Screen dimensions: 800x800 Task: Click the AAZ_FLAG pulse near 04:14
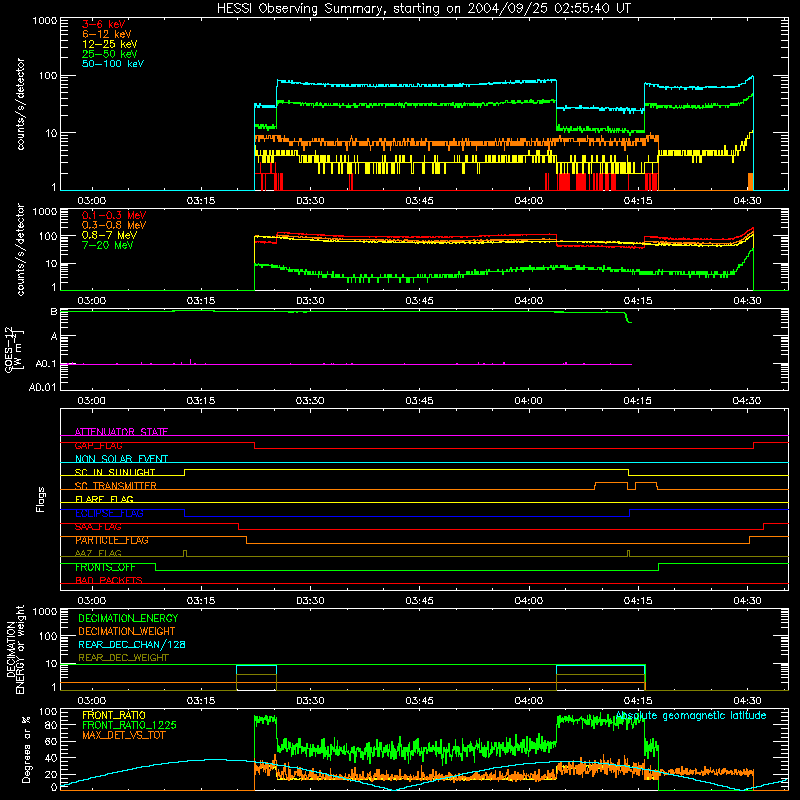pyautogui.click(x=628, y=554)
